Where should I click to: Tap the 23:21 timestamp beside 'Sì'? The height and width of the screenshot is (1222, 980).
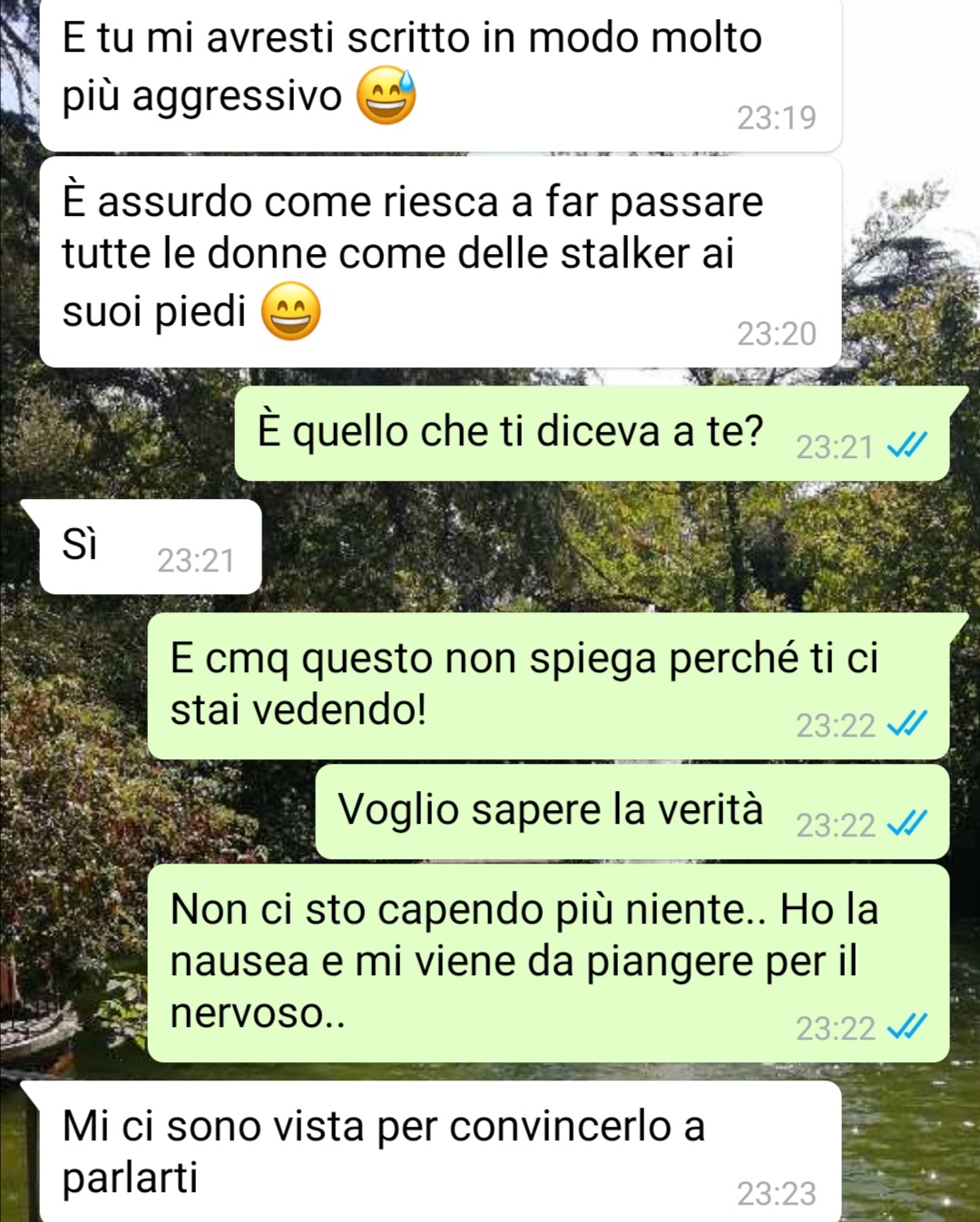[x=196, y=561]
